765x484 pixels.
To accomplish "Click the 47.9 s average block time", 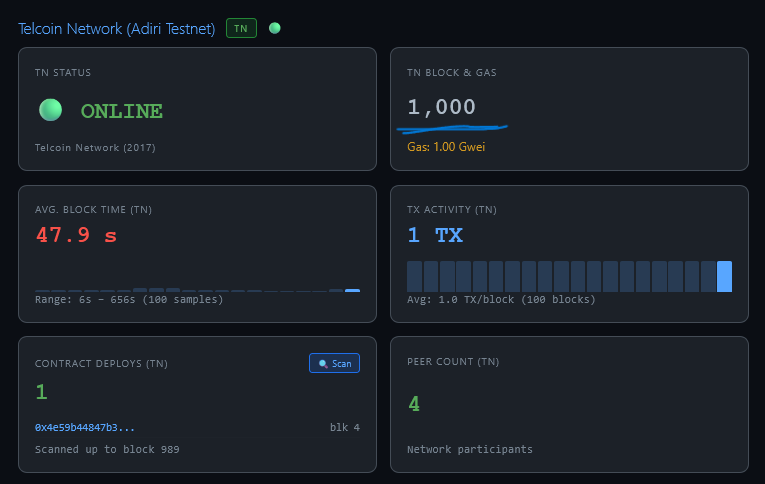I will click(x=76, y=235).
